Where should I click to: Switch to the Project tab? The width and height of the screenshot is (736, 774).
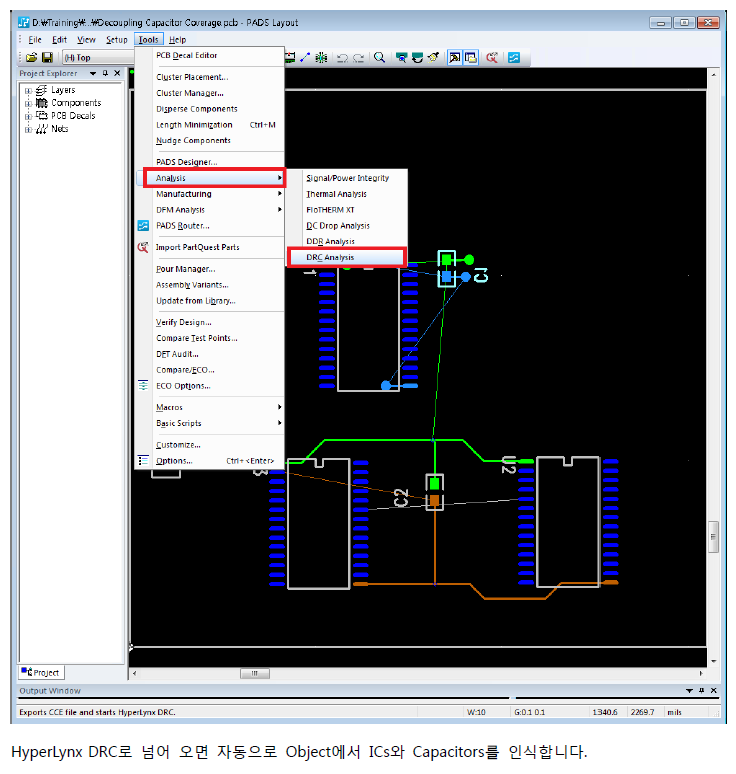[x=41, y=672]
